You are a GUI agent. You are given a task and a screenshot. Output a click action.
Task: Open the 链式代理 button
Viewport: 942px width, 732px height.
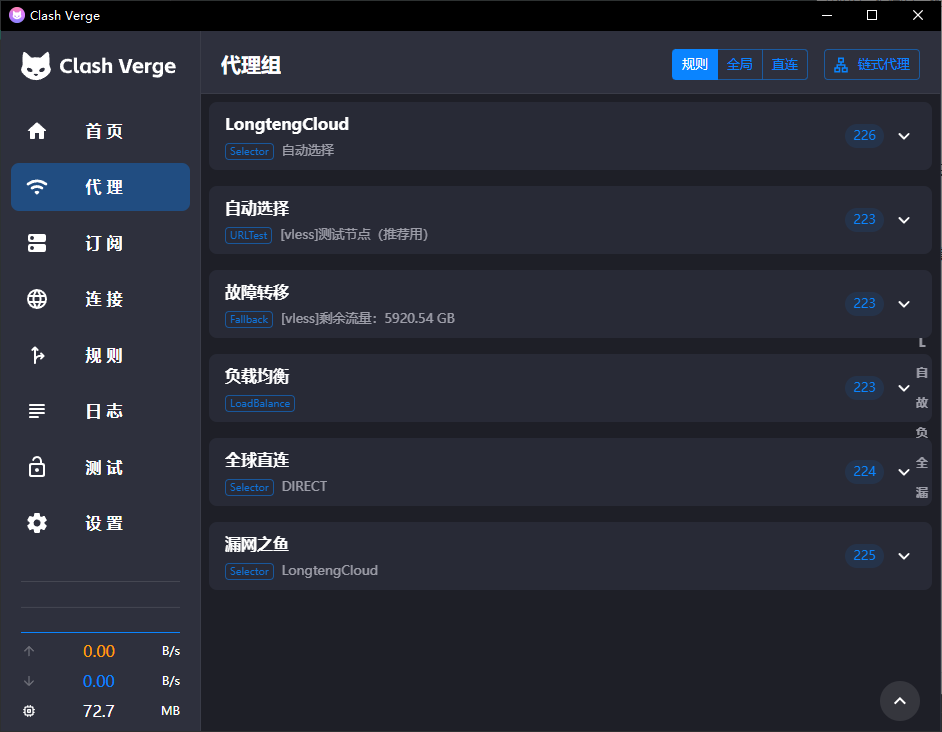872,64
